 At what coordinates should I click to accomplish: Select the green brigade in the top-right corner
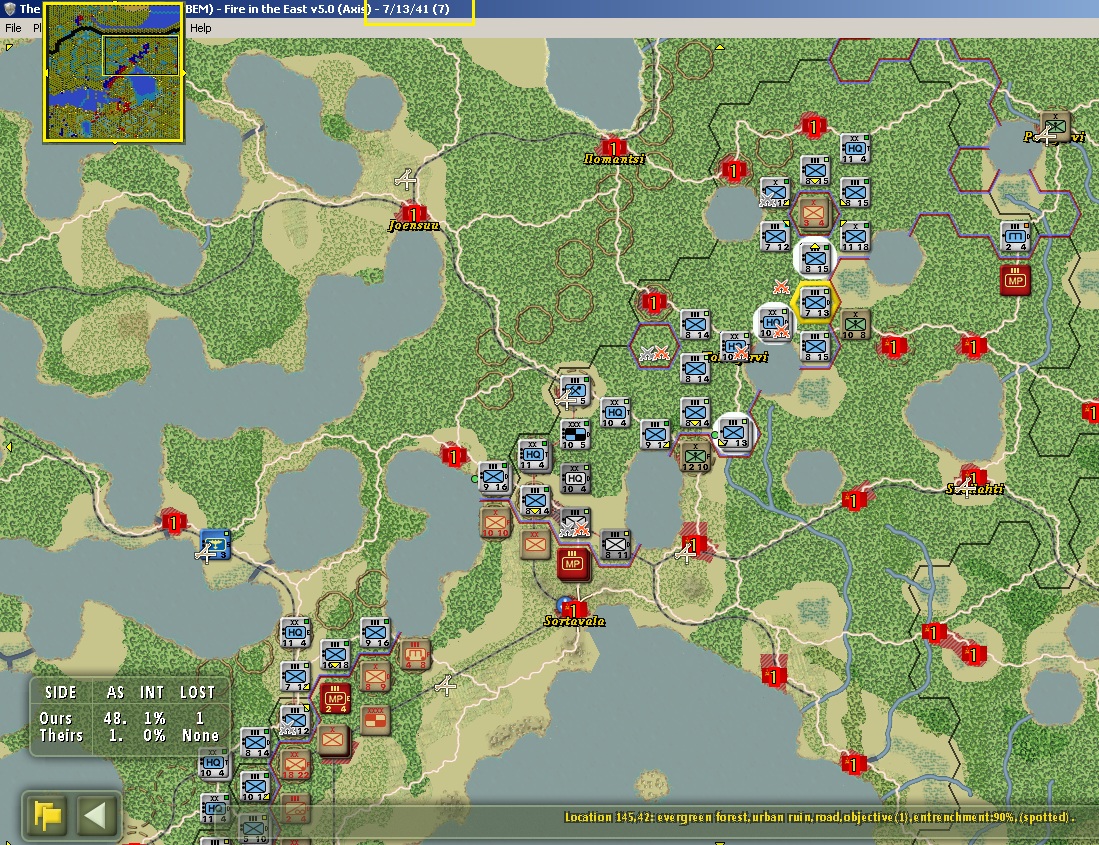[x=1055, y=126]
